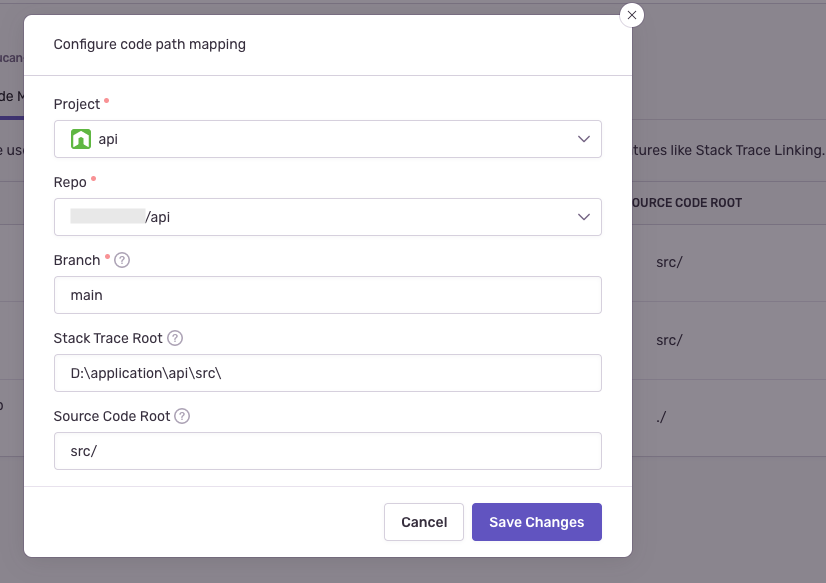The height and width of the screenshot is (583, 826).
Task: Open the Source Code Root help icon
Action: pyautogui.click(x=182, y=416)
